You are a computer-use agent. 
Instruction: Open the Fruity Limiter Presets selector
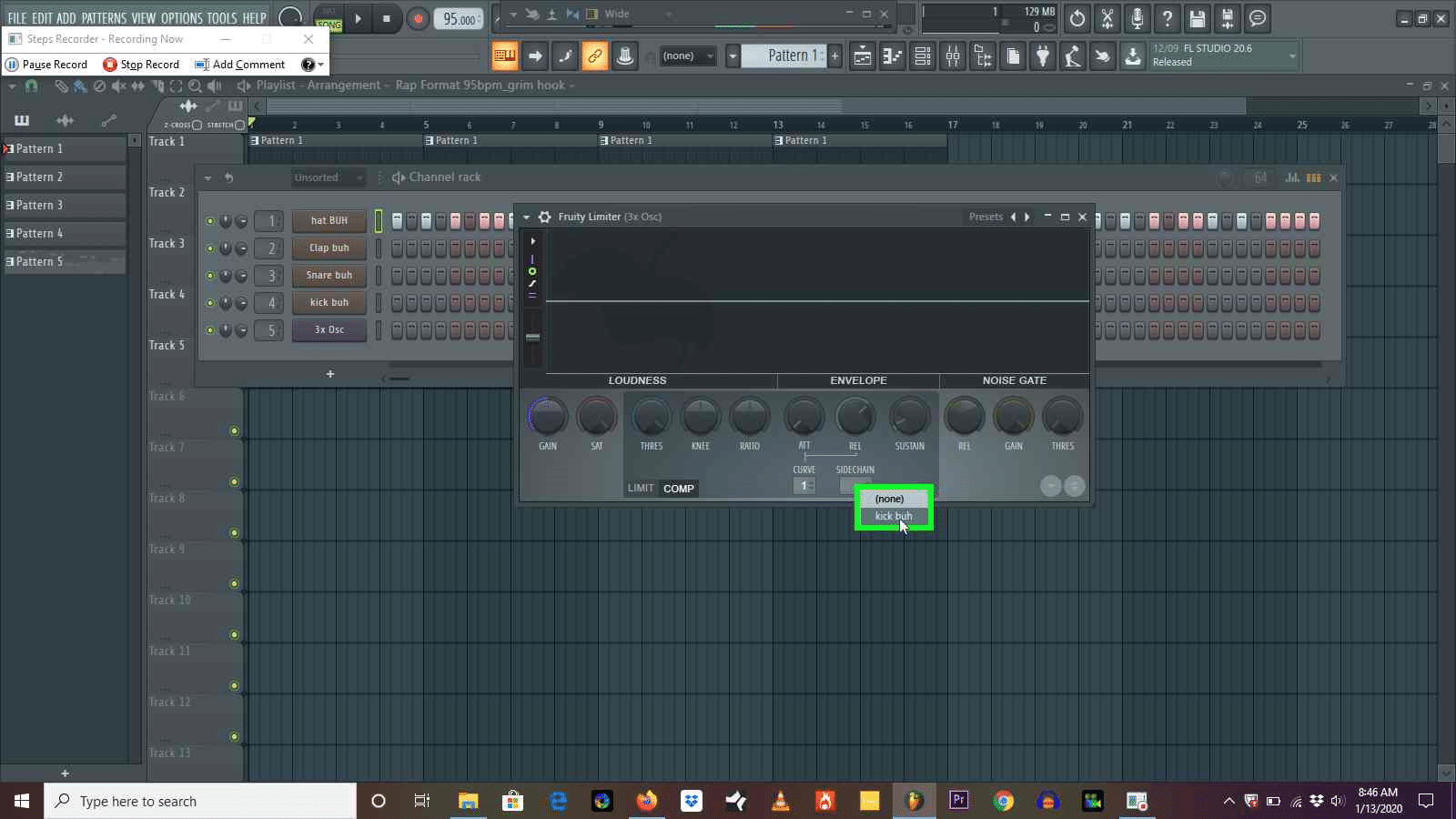tap(986, 217)
